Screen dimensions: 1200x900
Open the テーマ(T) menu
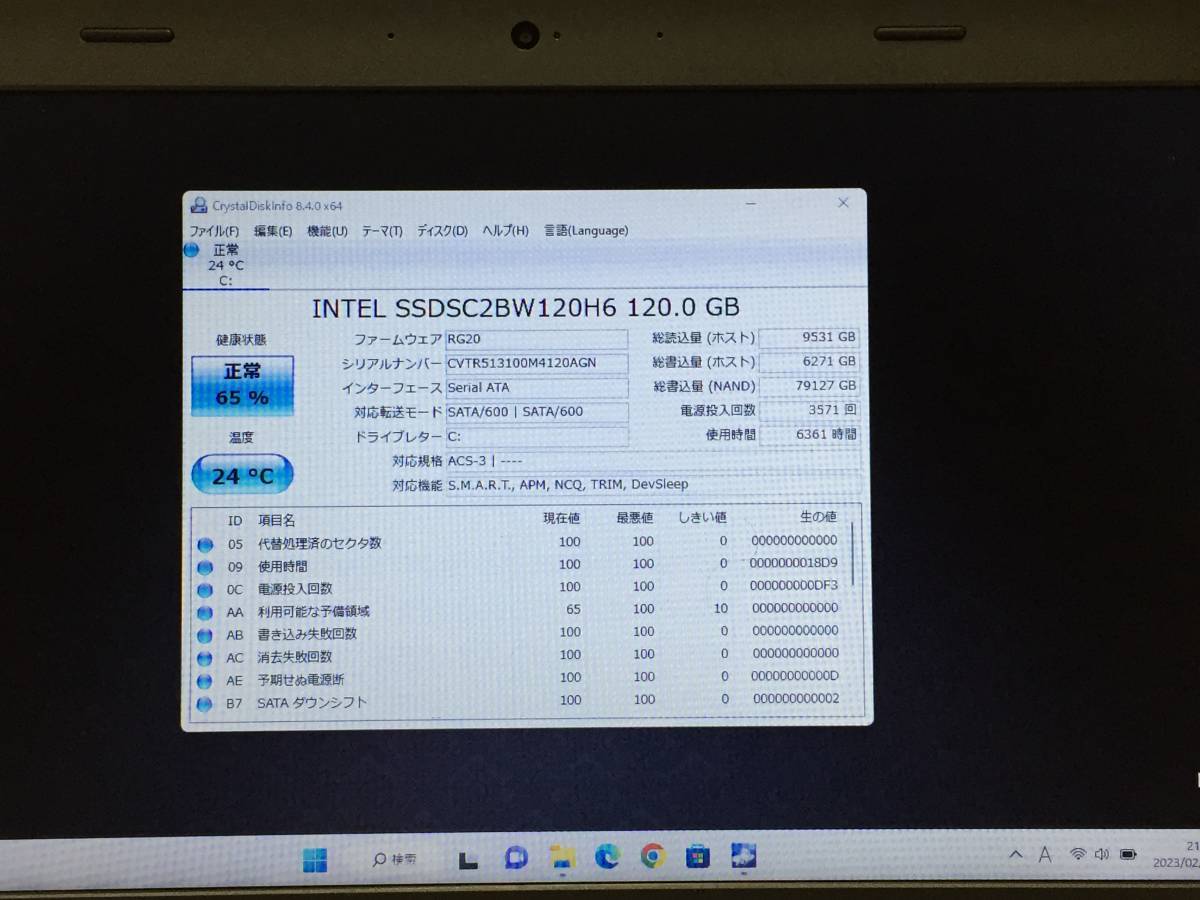click(x=382, y=231)
